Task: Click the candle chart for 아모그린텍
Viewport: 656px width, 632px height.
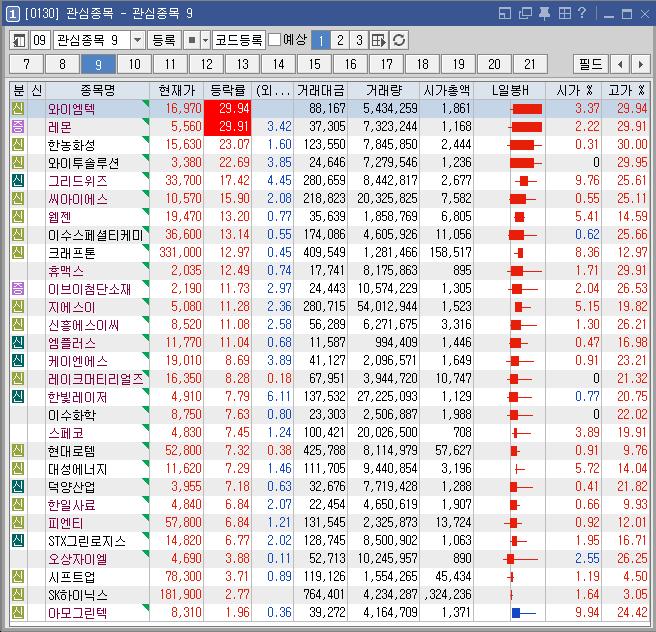Action: point(524,613)
